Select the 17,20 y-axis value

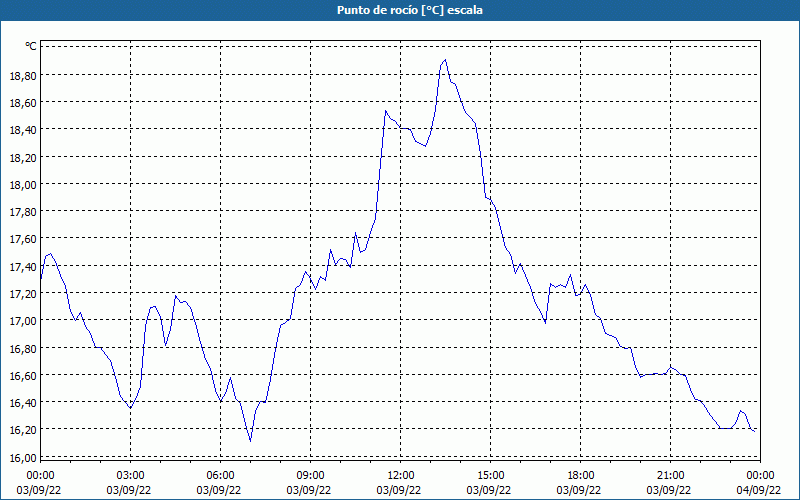point(23,293)
